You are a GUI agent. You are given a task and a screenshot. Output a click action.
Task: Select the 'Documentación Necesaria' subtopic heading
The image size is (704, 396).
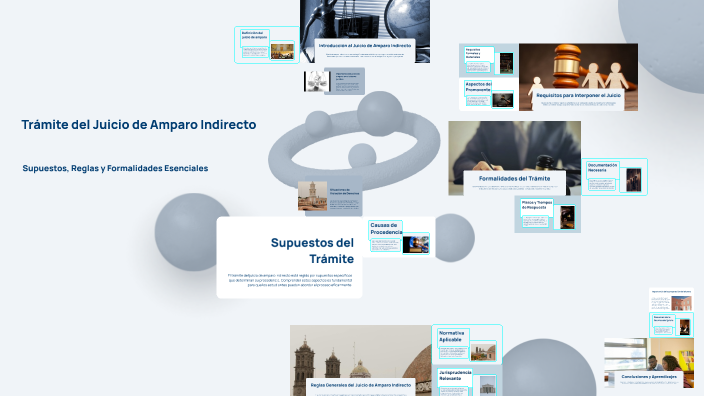point(602,167)
